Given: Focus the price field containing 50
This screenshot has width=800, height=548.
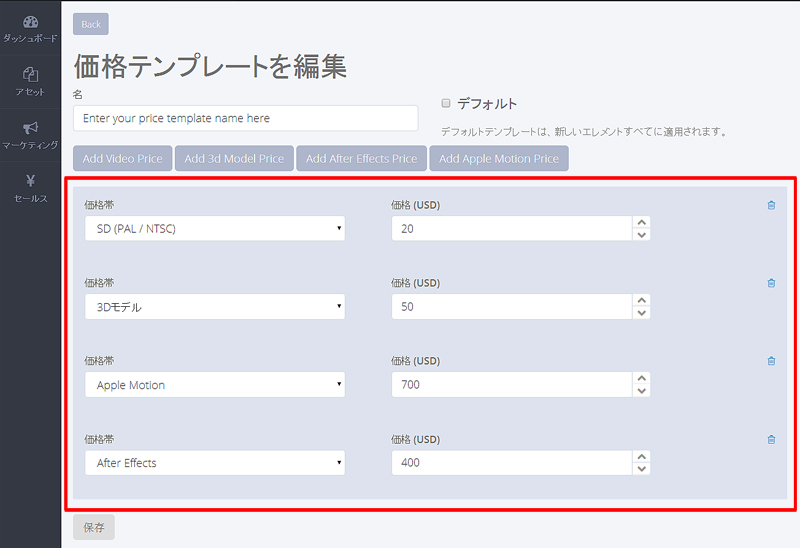Looking at the screenshot, I should coord(512,307).
